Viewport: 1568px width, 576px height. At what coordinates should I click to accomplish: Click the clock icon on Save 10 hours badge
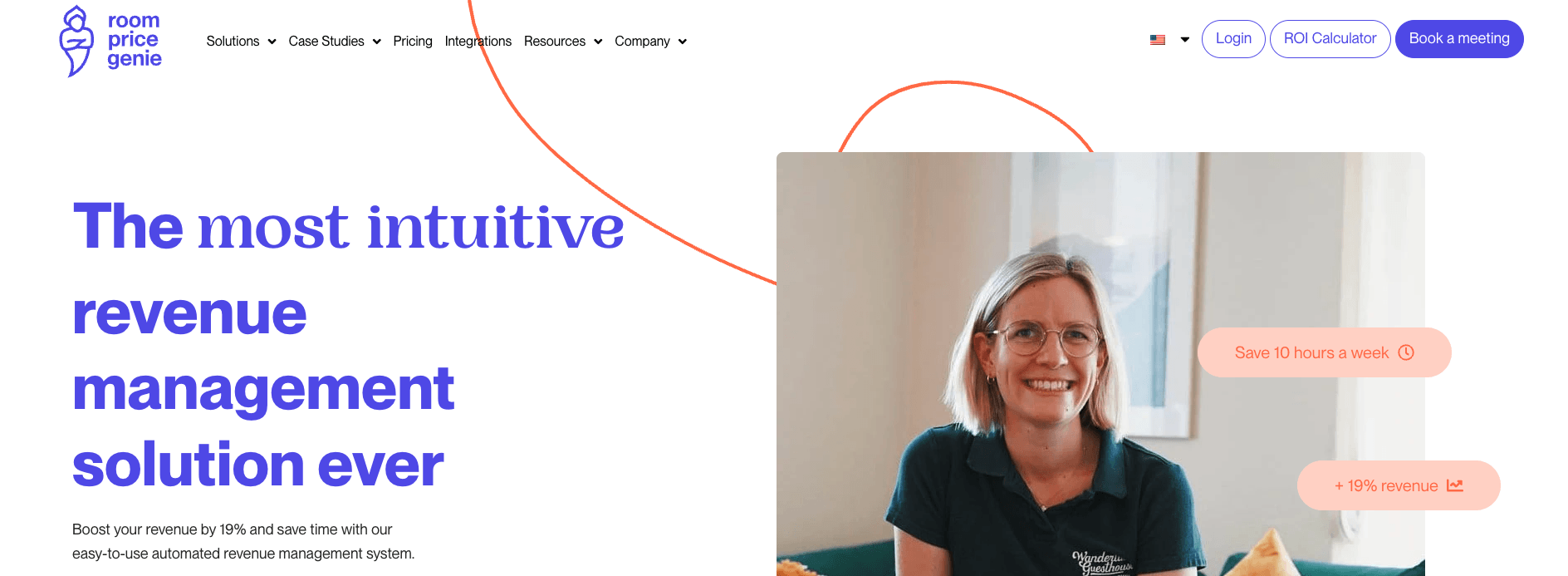click(1406, 352)
